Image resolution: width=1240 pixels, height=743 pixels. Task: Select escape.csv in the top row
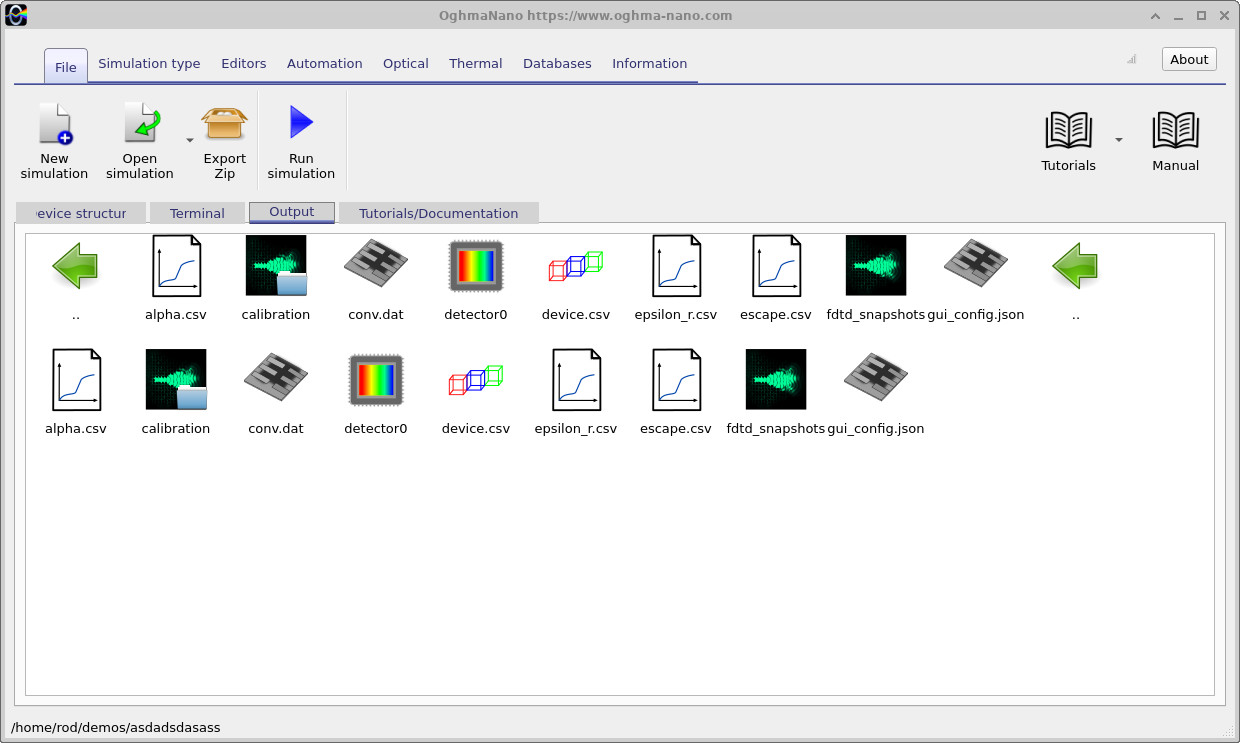pyautogui.click(x=776, y=278)
